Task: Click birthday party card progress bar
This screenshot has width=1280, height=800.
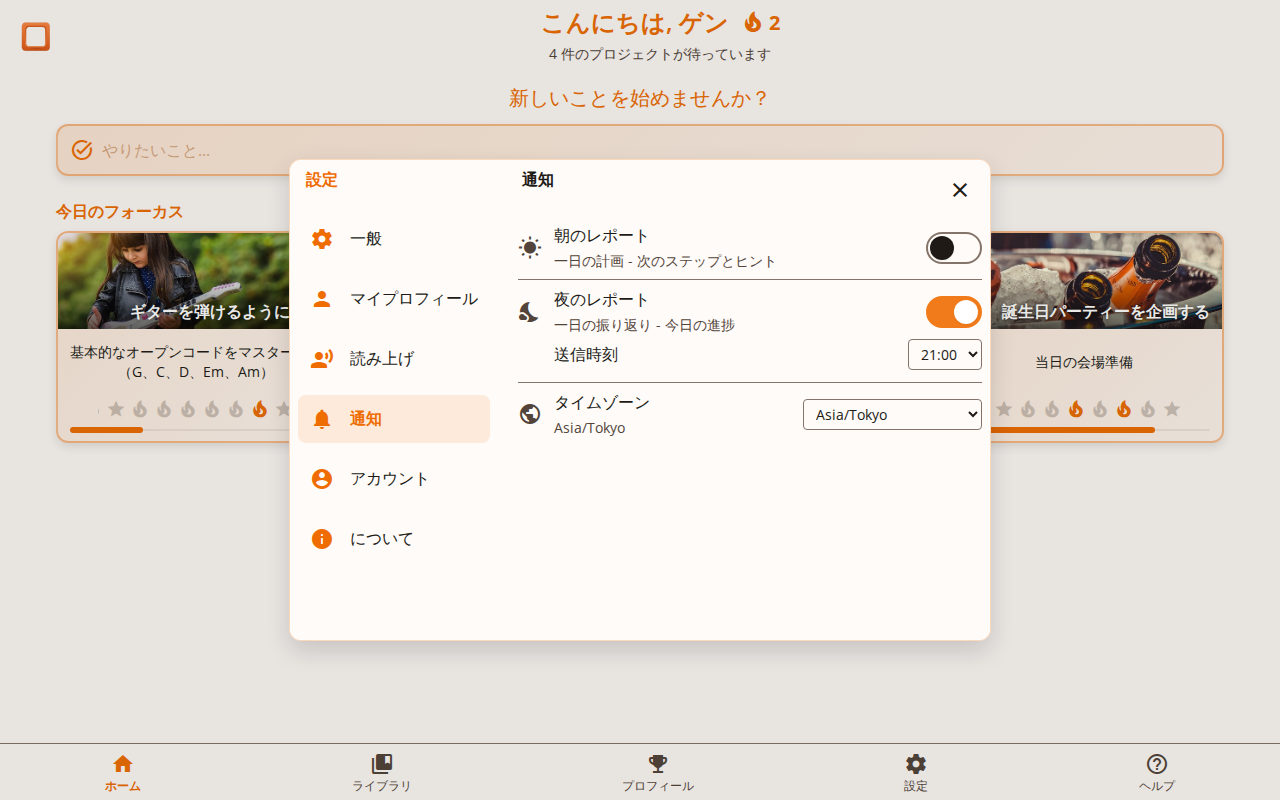Action: pyautogui.click(x=1100, y=430)
